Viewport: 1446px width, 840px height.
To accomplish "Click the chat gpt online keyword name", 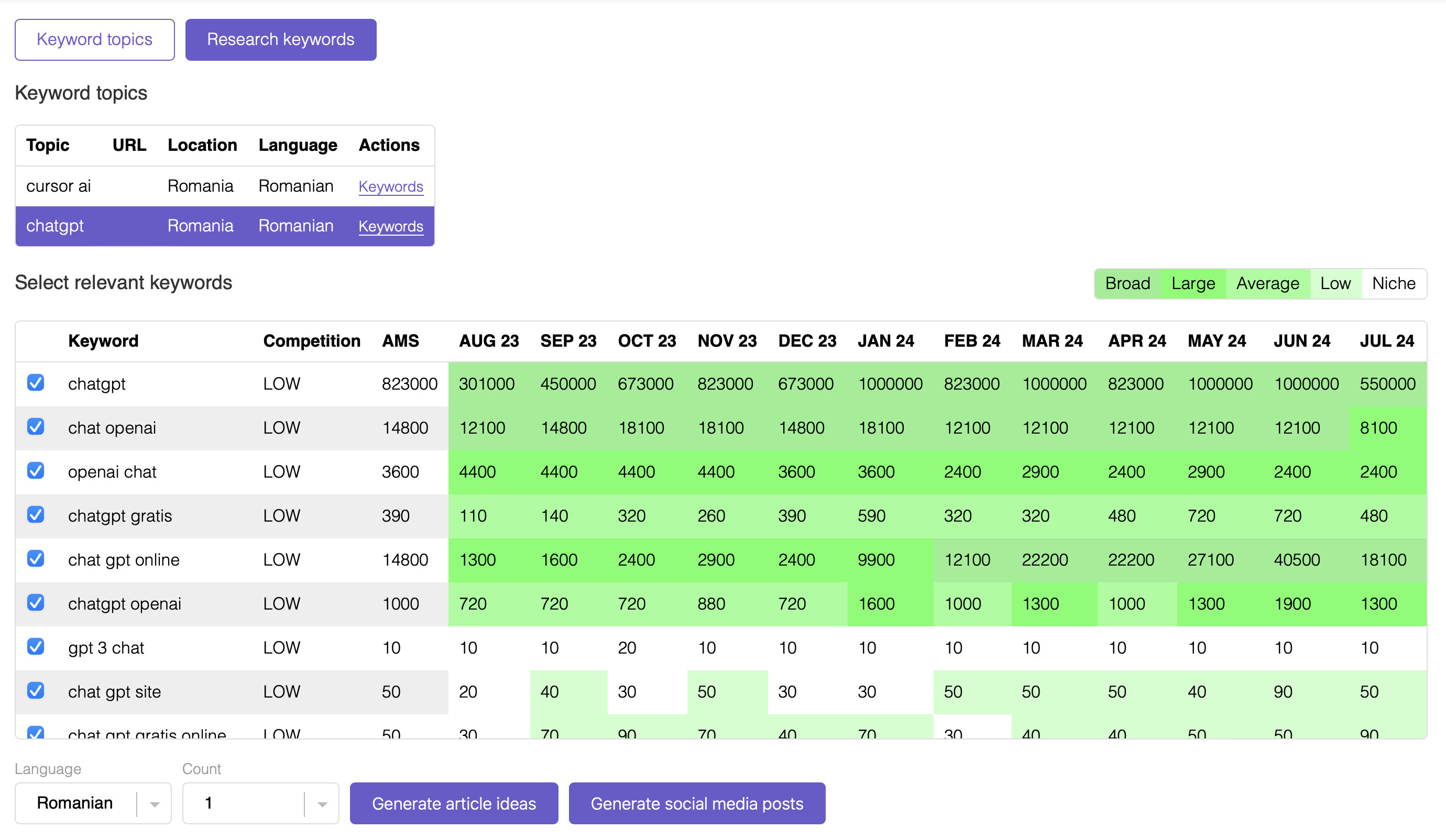I will pyautogui.click(x=124, y=560).
